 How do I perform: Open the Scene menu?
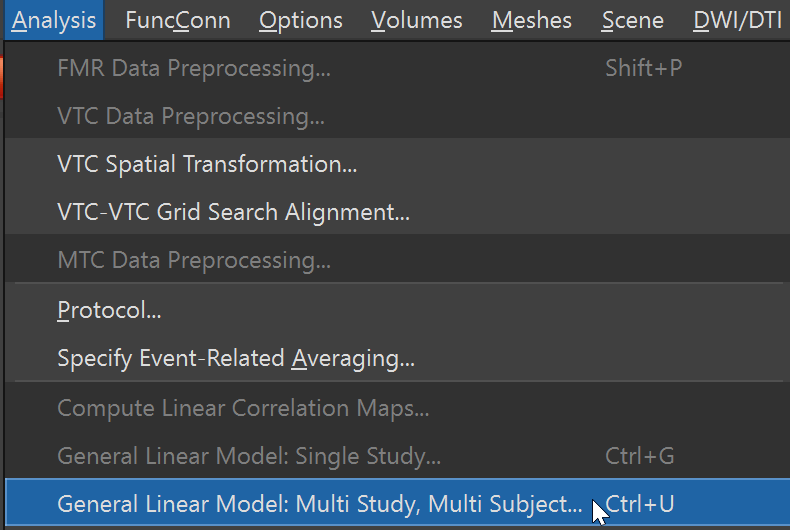click(632, 20)
